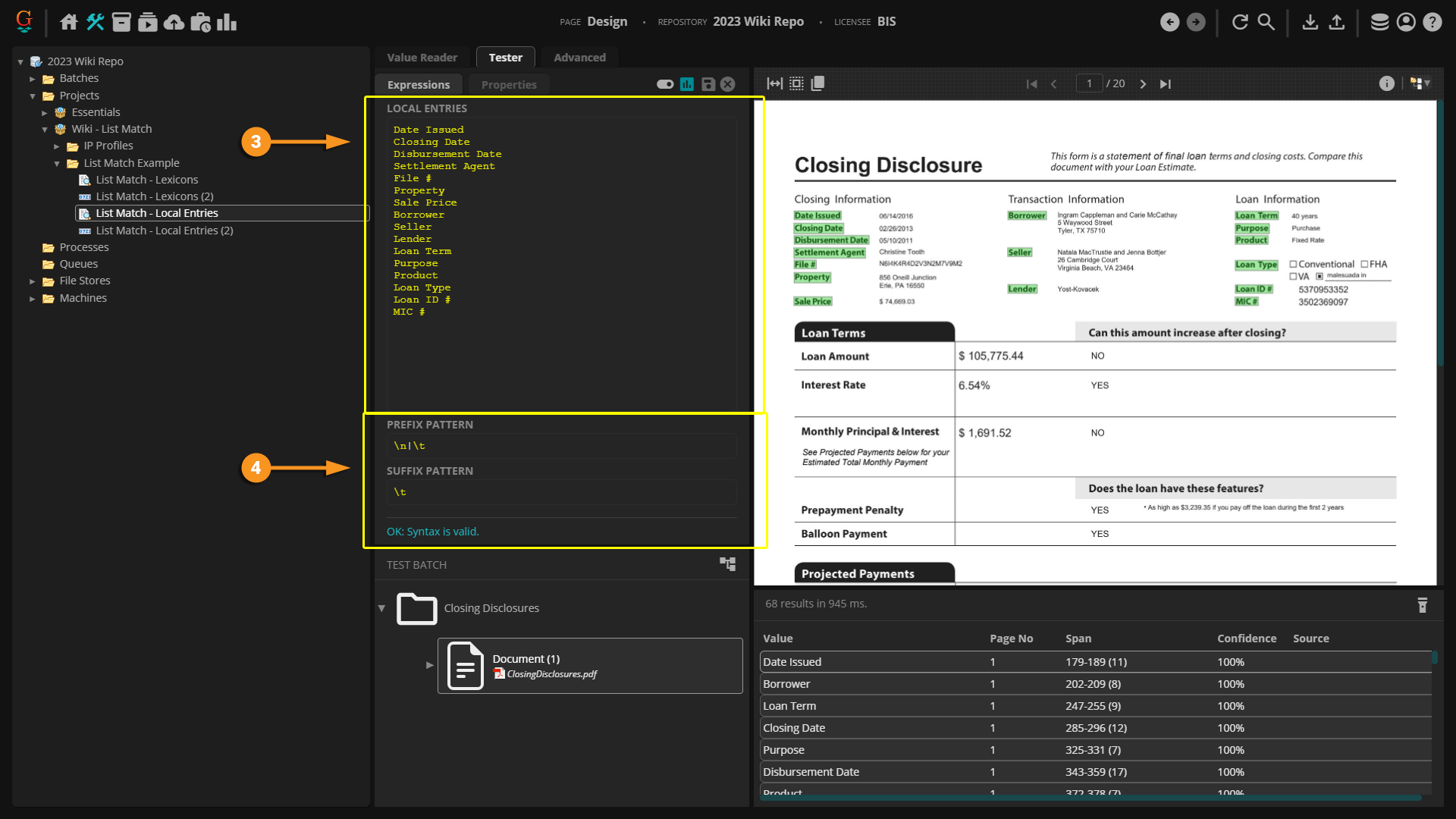Viewport: 1456px width, 819px height.
Task: Click the refresh icon in header
Action: pyautogui.click(x=1240, y=22)
